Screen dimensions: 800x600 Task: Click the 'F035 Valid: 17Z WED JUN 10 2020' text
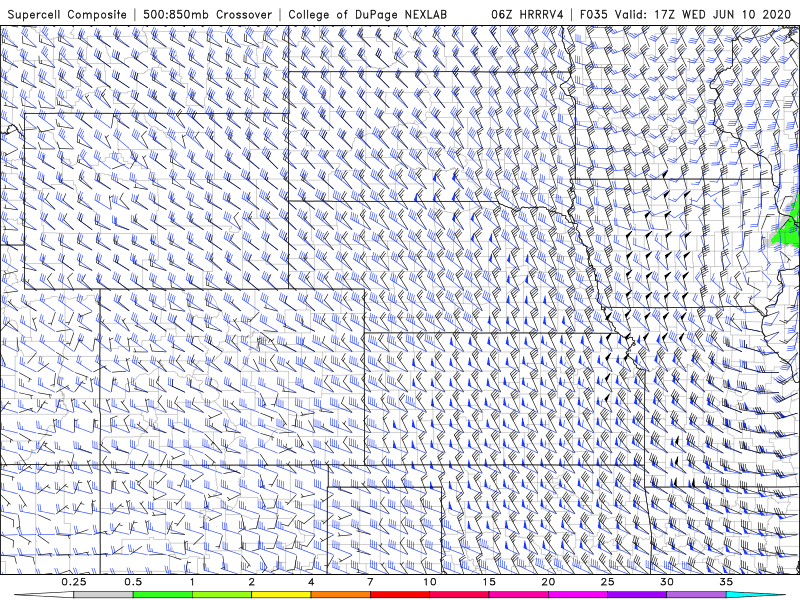click(688, 14)
